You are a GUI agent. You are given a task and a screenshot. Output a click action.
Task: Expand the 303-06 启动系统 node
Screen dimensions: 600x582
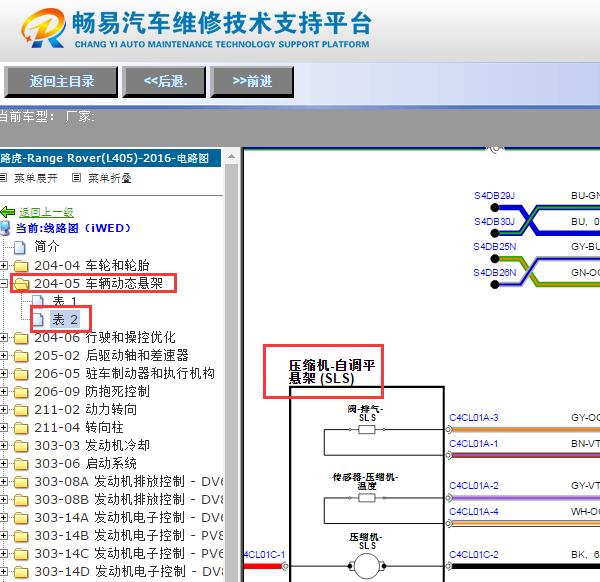[x=4, y=463]
